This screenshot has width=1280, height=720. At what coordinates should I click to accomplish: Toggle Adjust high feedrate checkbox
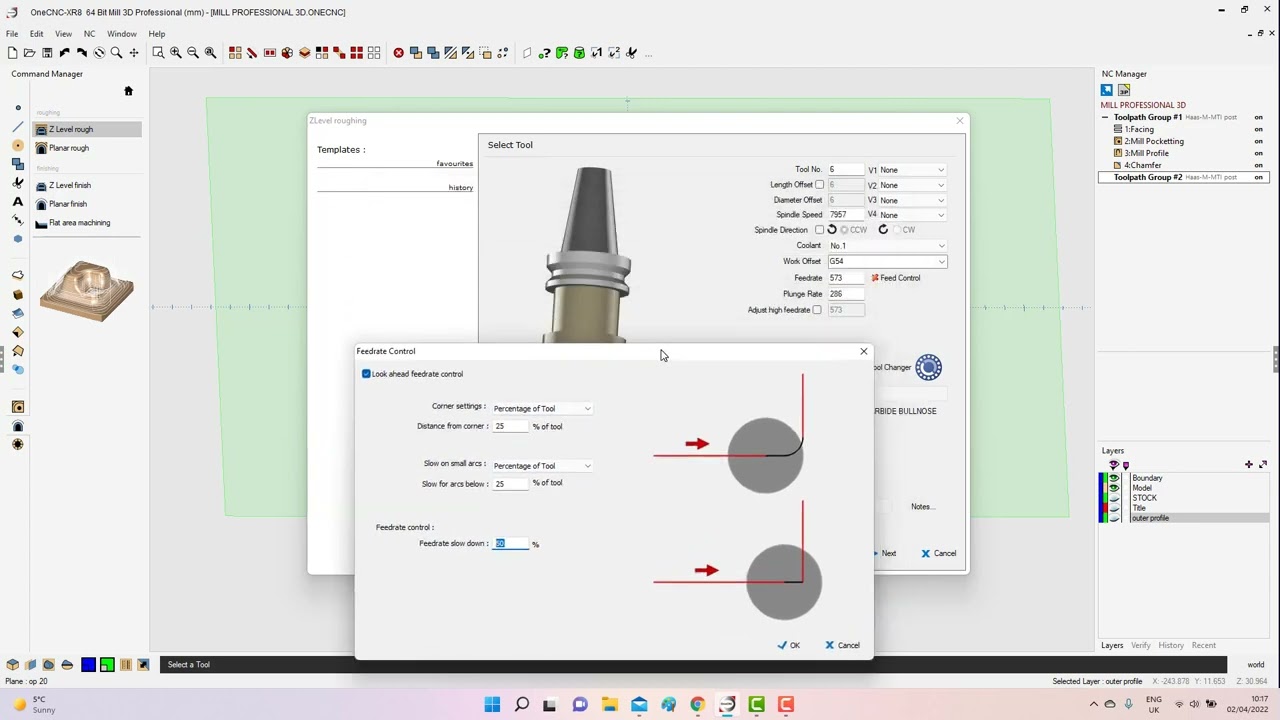(817, 310)
